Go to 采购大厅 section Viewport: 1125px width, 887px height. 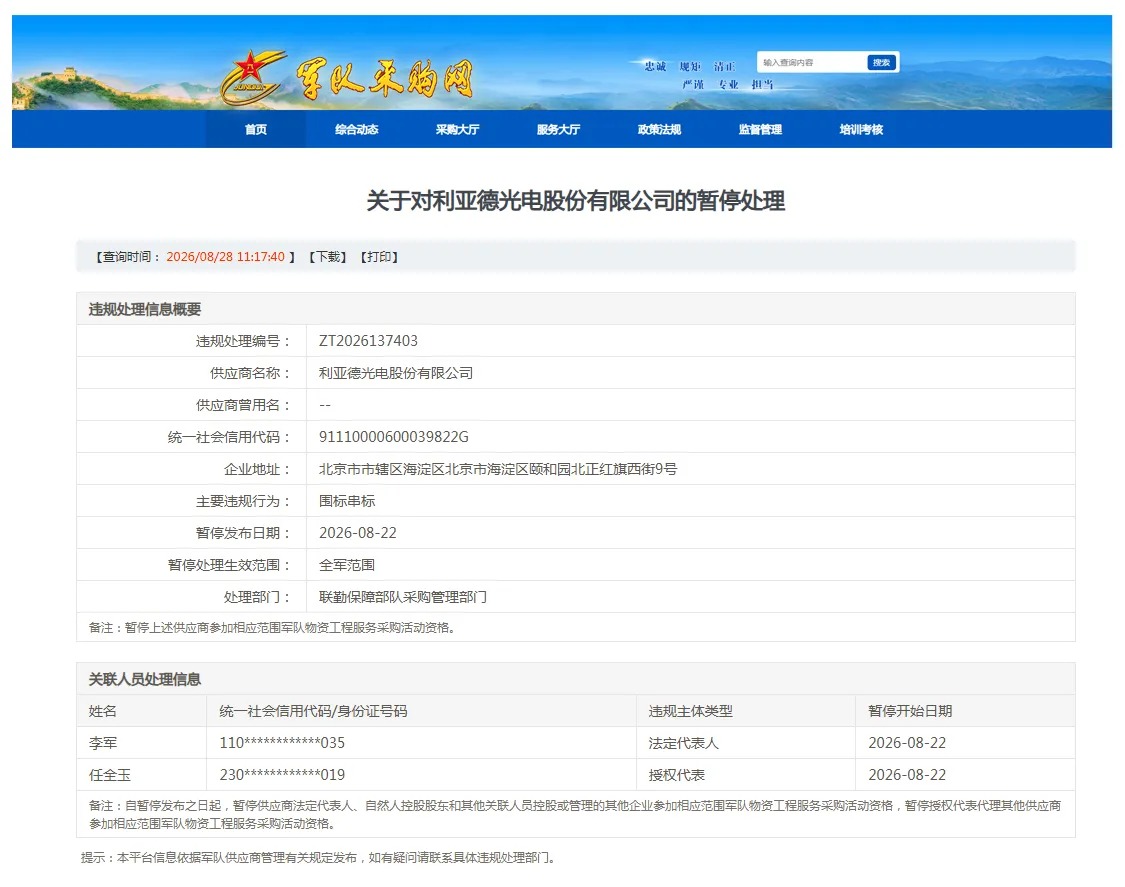tap(457, 129)
